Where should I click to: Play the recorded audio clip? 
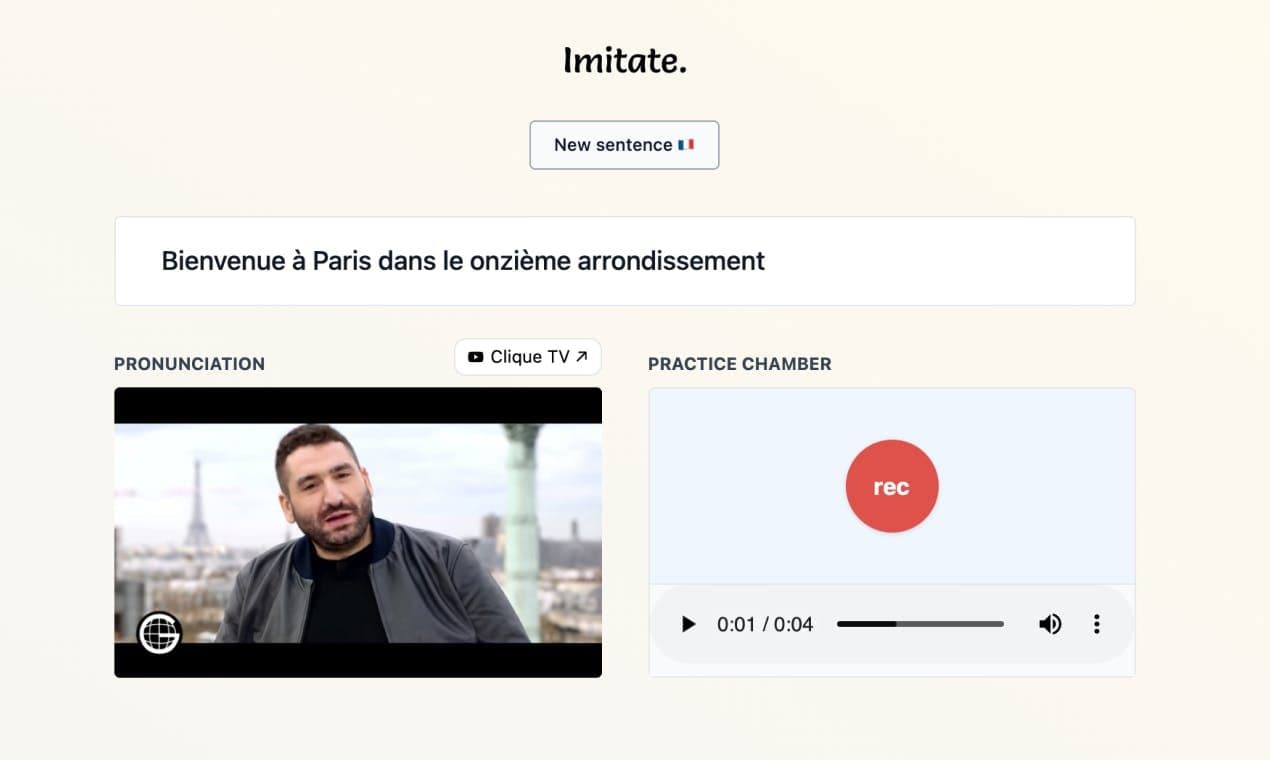pos(688,624)
